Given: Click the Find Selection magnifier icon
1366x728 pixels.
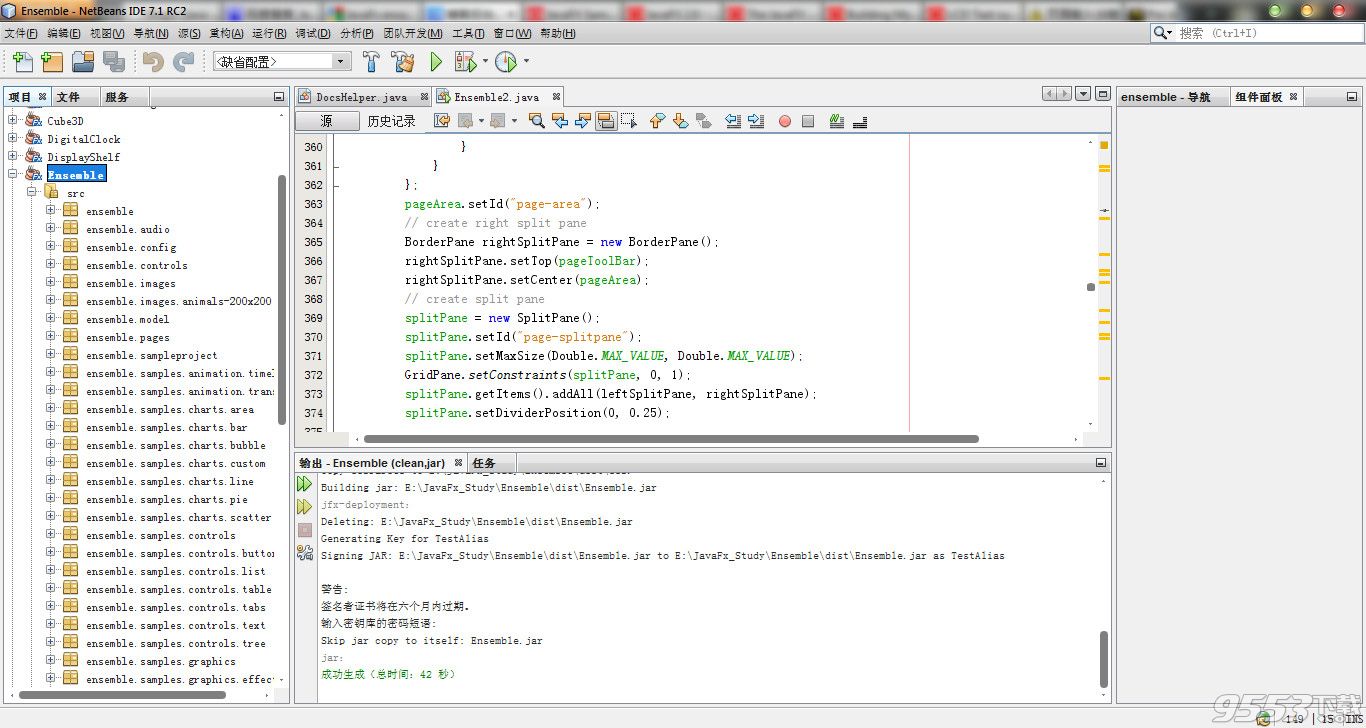Looking at the screenshot, I should coord(537,121).
